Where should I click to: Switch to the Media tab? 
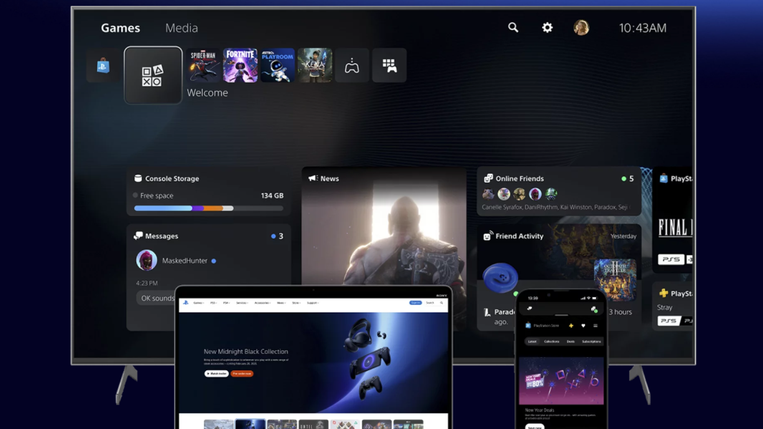182,28
